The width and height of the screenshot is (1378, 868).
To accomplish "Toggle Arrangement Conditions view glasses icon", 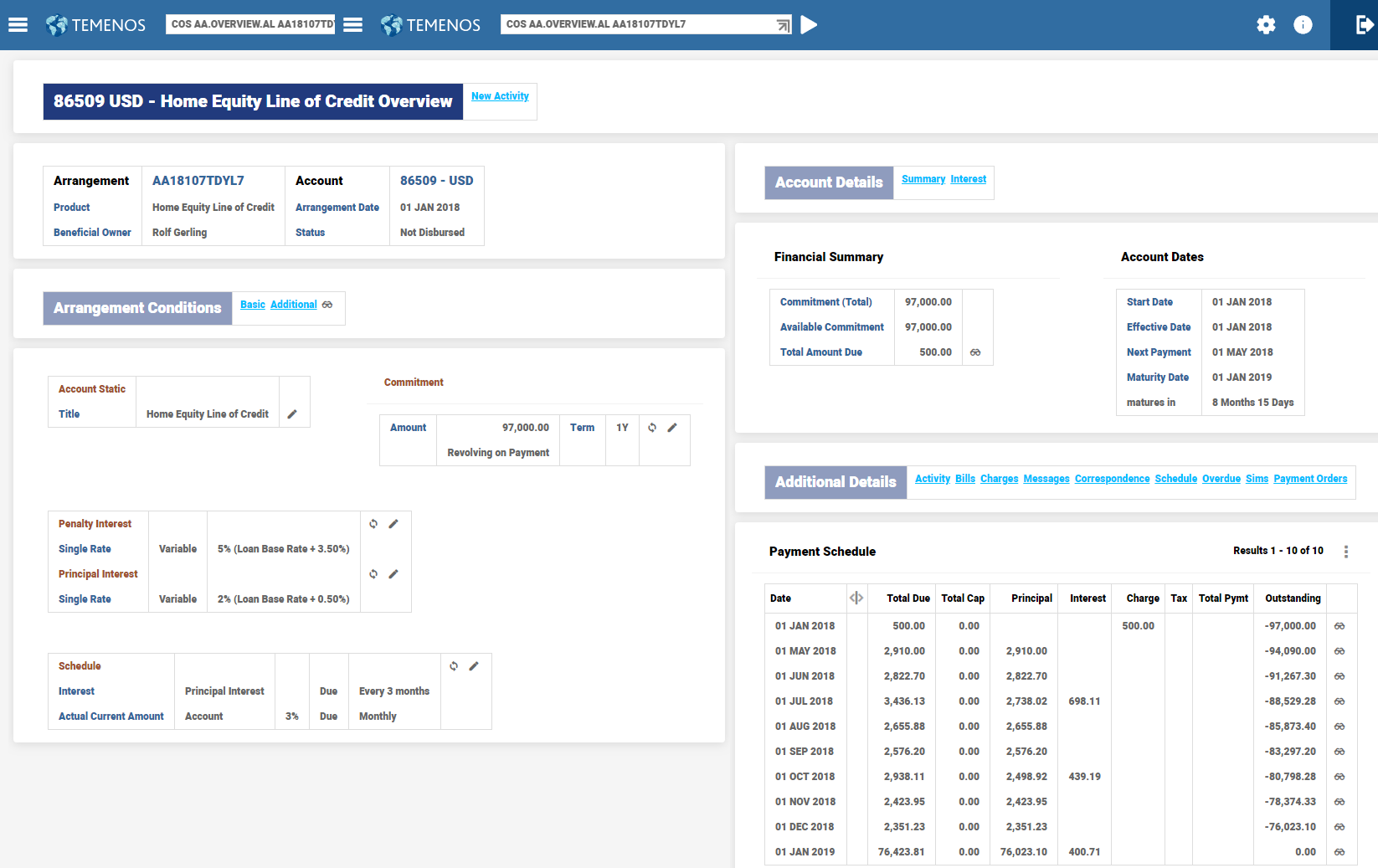I will 327,305.
